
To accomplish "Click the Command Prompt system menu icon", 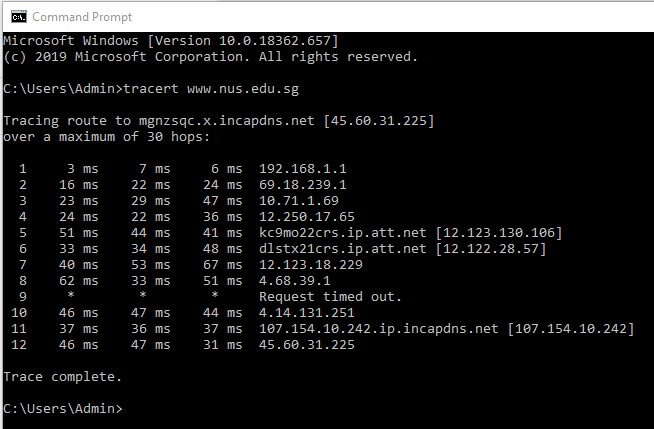I will point(16,17).
